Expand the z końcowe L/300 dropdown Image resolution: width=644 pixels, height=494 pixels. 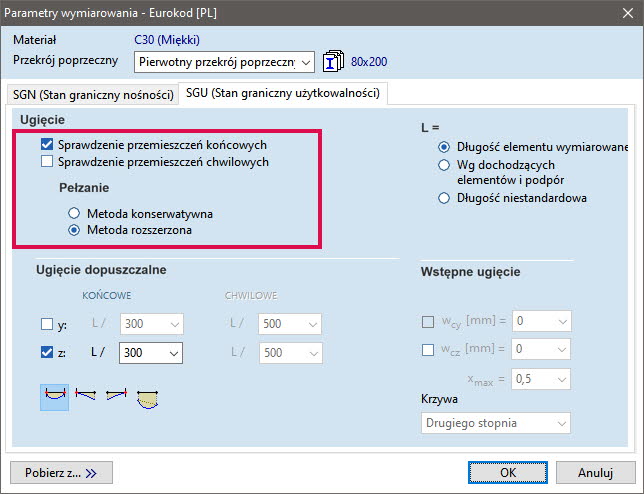(174, 352)
